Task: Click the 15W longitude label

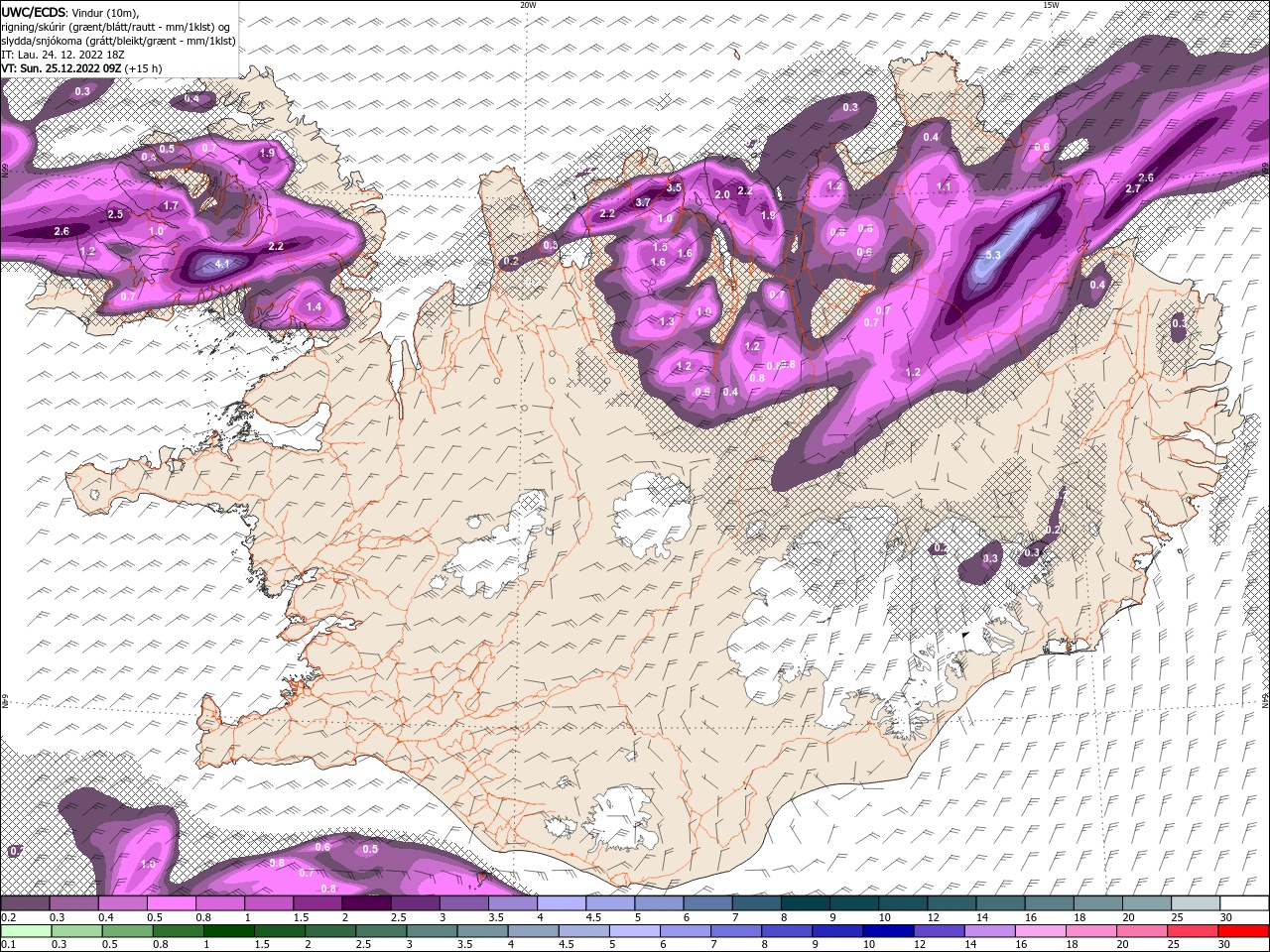Action: (1050, 5)
